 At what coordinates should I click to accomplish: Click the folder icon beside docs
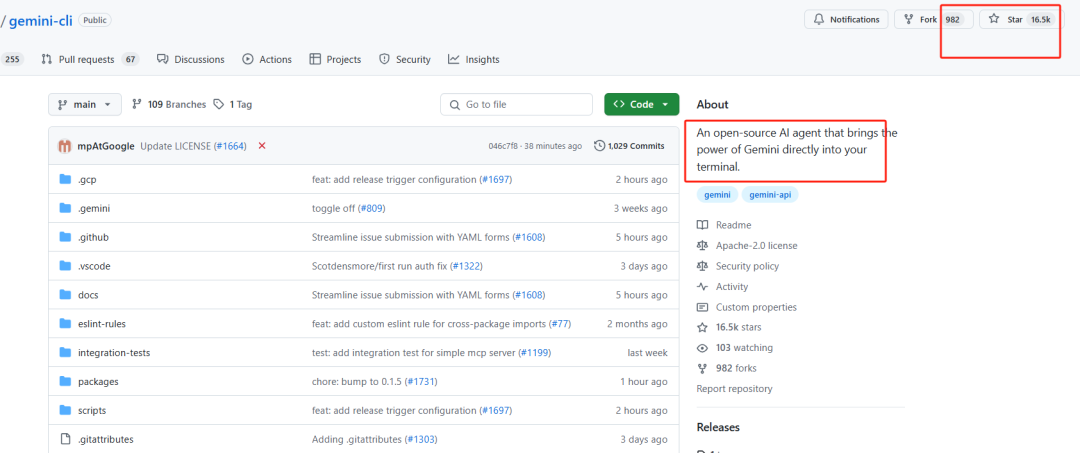pos(65,295)
